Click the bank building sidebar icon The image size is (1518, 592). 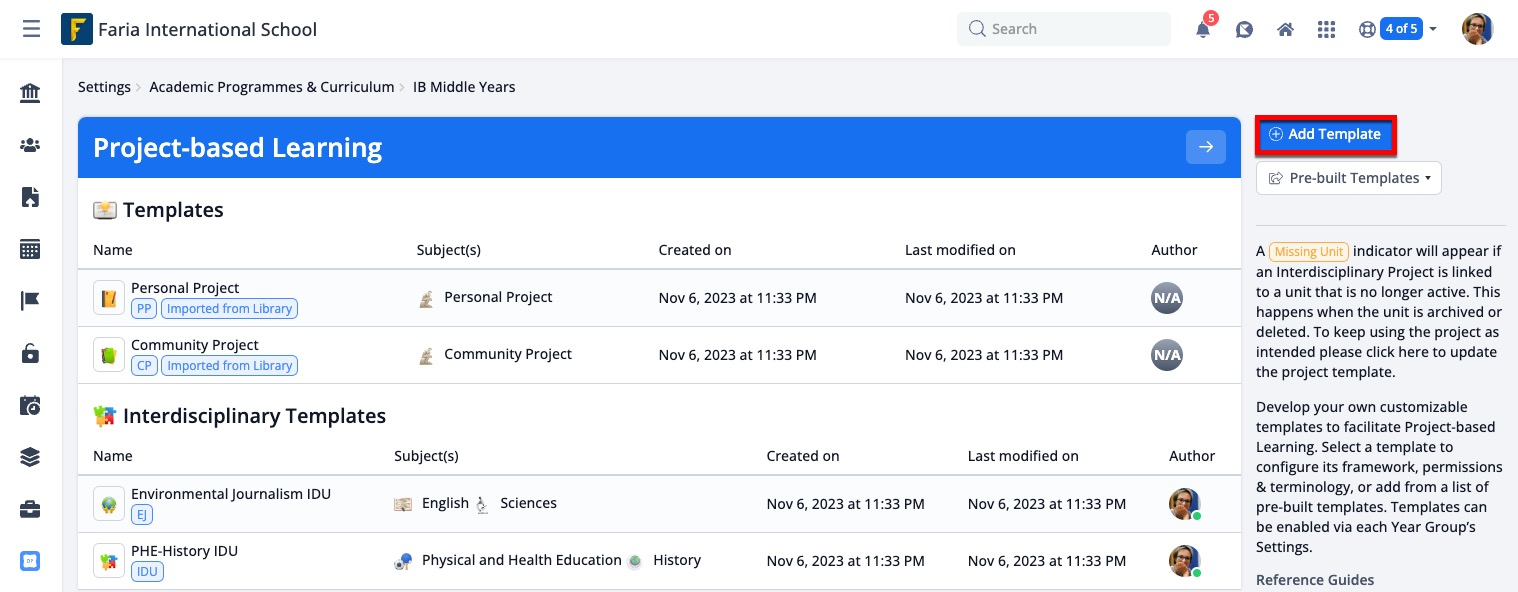30,94
